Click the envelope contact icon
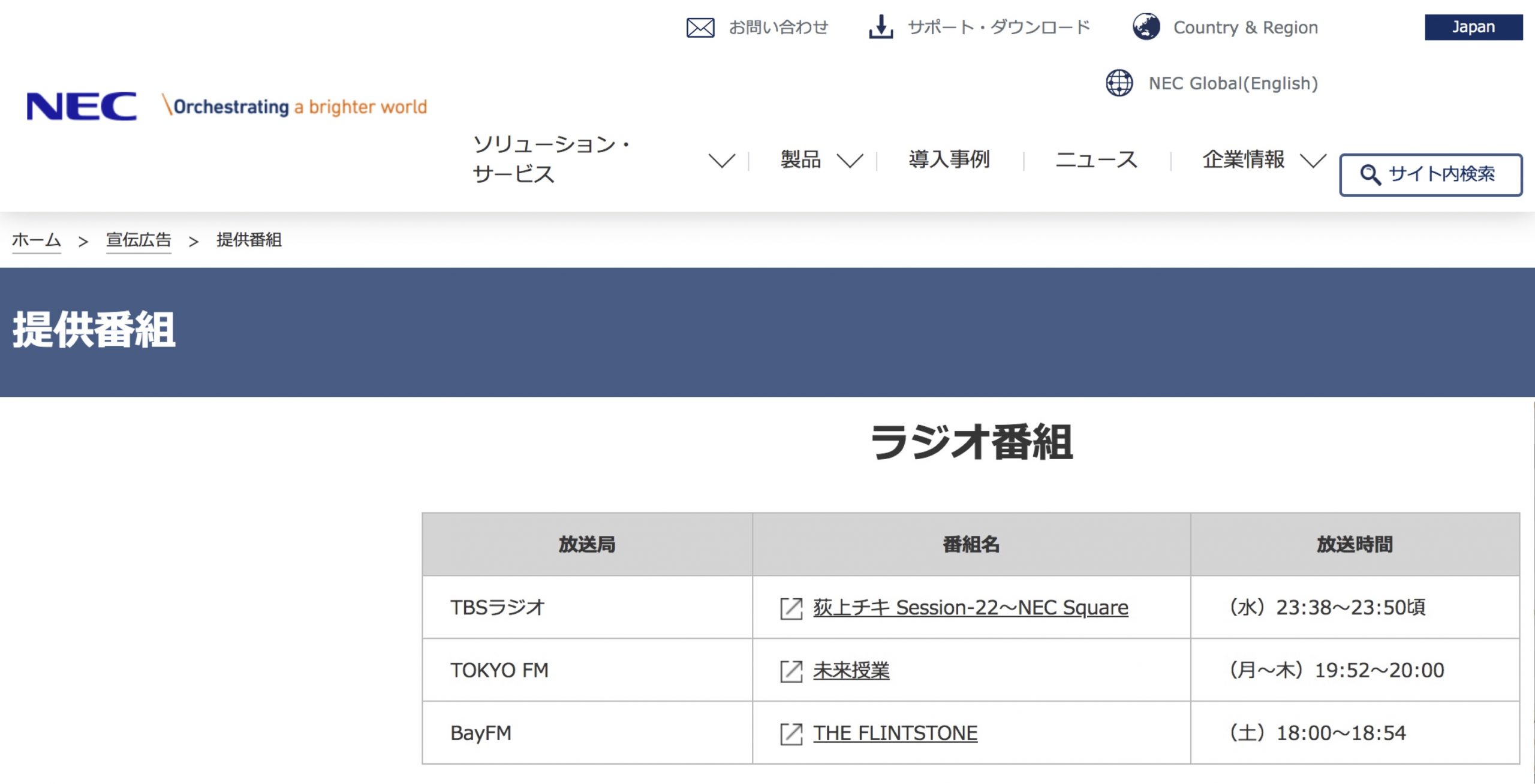The height and width of the screenshot is (784, 1535). click(x=700, y=28)
